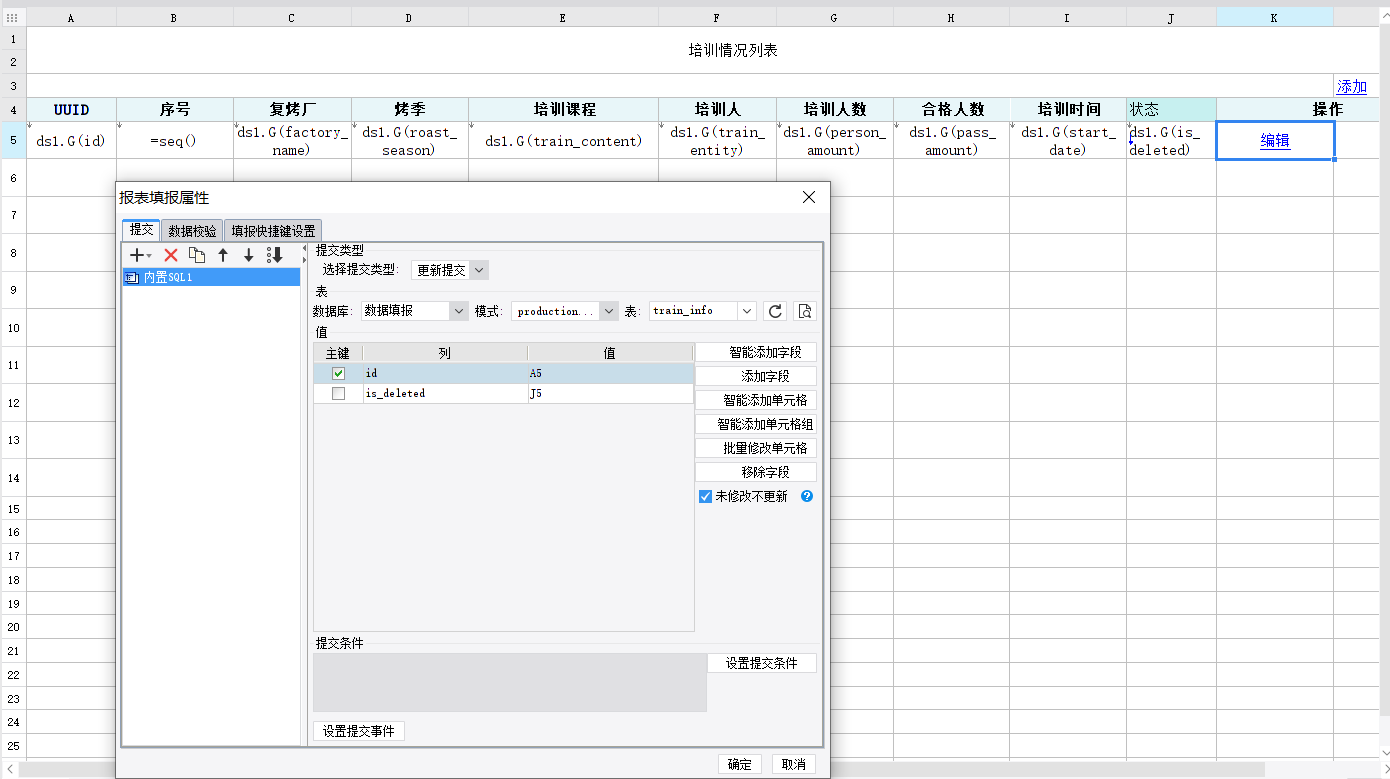
Task: Cancel the dialog with 取消
Action: pyautogui.click(x=794, y=764)
